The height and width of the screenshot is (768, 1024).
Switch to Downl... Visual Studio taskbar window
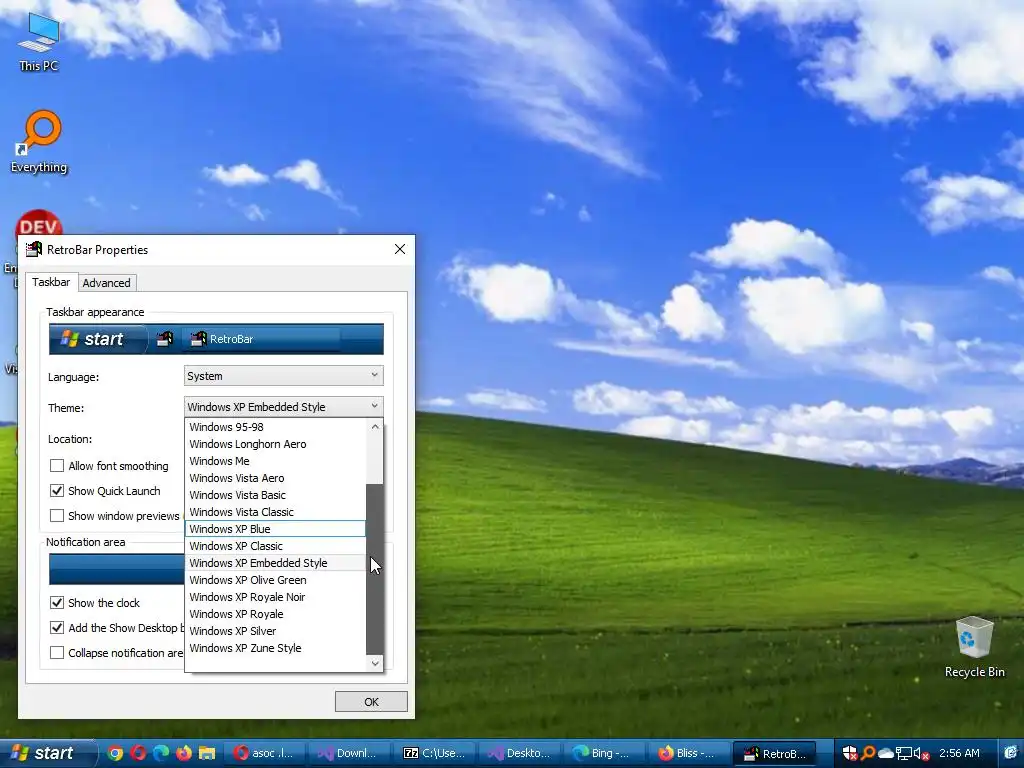click(x=348, y=753)
